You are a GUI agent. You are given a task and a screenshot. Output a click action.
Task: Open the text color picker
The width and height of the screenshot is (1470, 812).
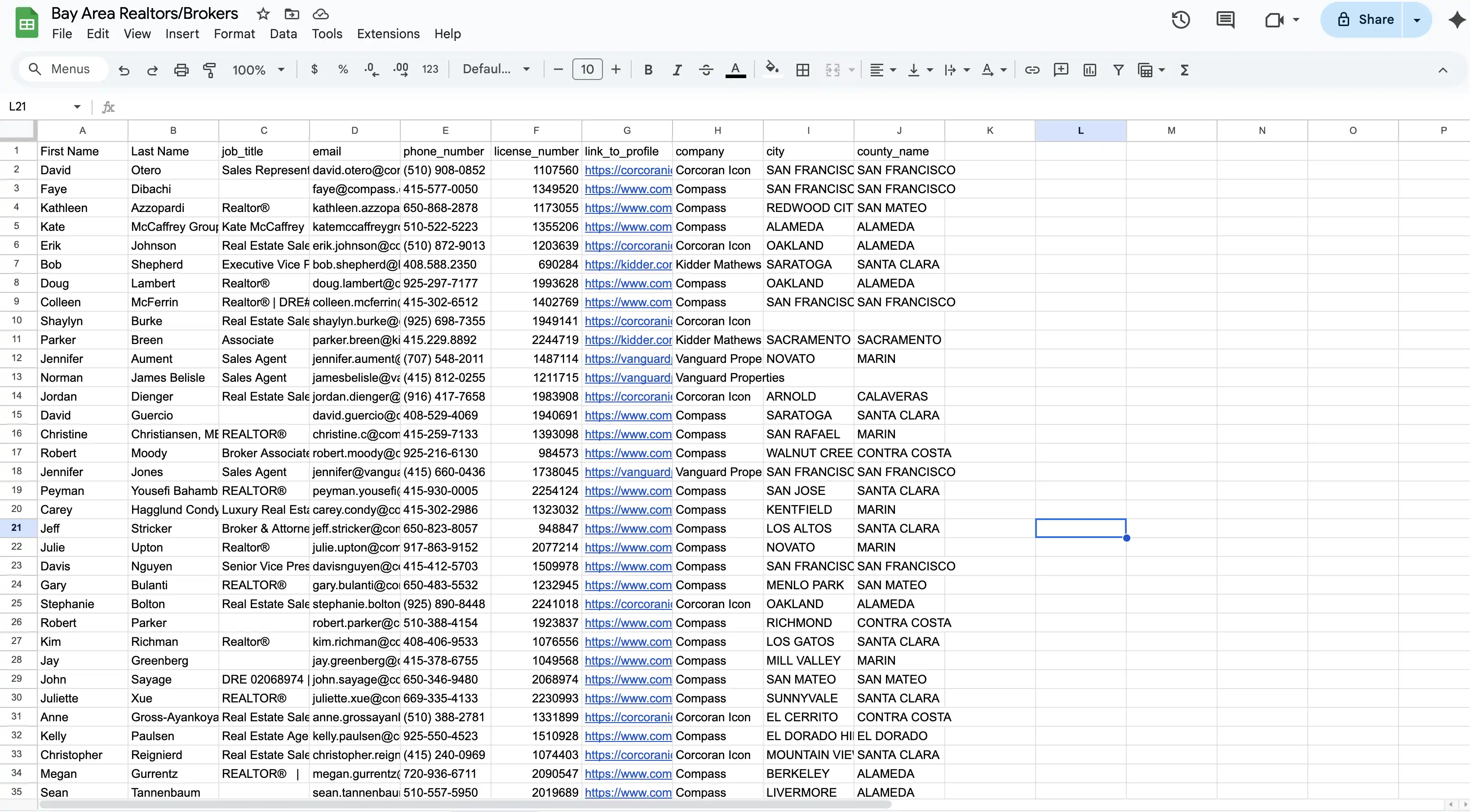[736, 69]
